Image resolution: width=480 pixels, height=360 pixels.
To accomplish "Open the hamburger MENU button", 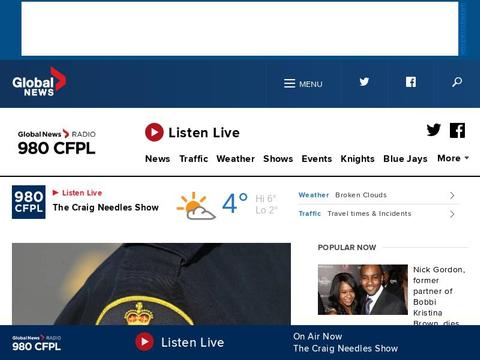I will [303, 84].
